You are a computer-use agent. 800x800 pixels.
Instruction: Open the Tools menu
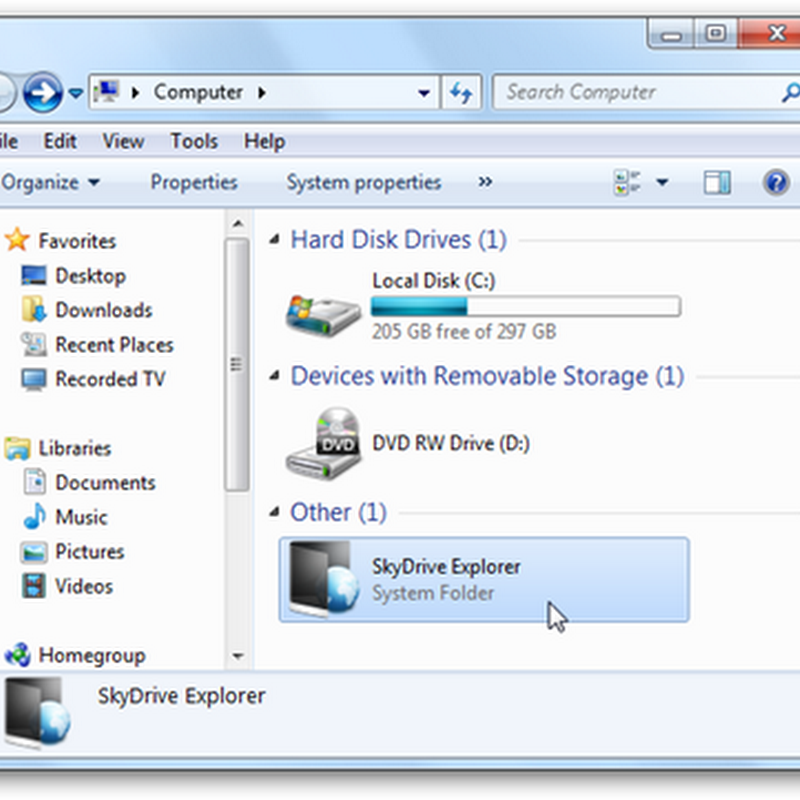tap(194, 141)
